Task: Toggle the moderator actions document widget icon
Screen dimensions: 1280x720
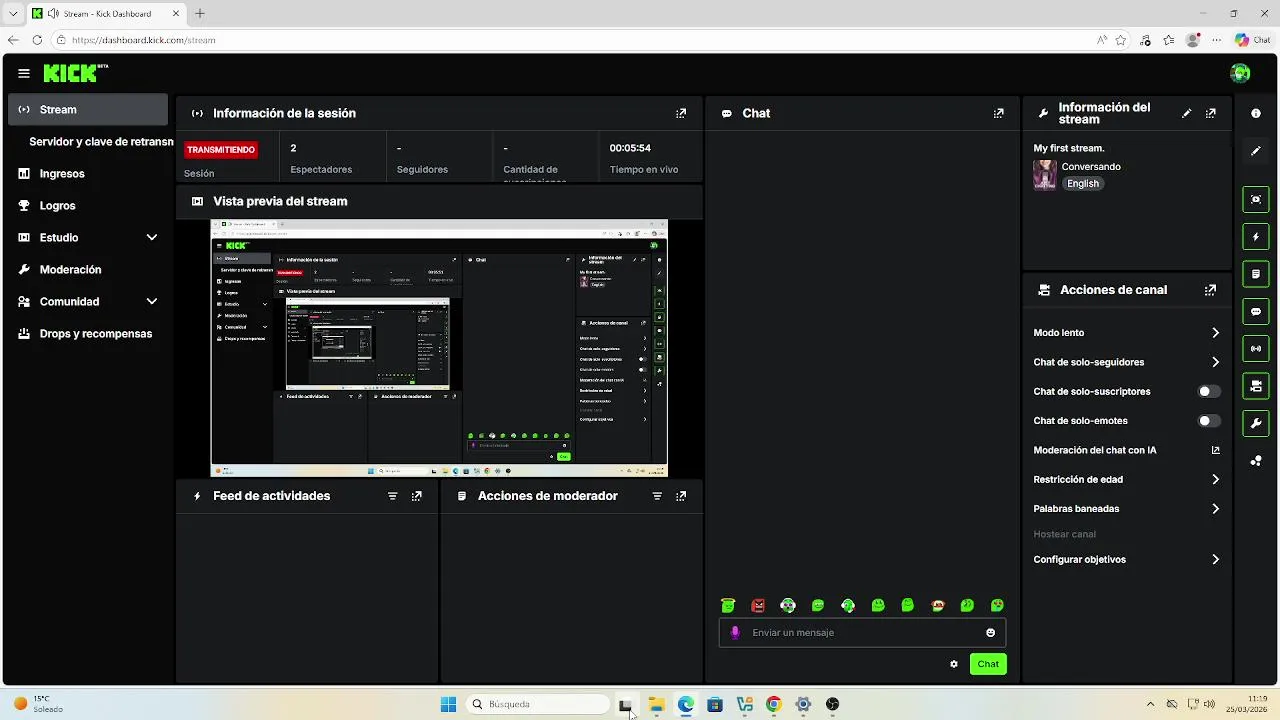Action: [x=1256, y=274]
